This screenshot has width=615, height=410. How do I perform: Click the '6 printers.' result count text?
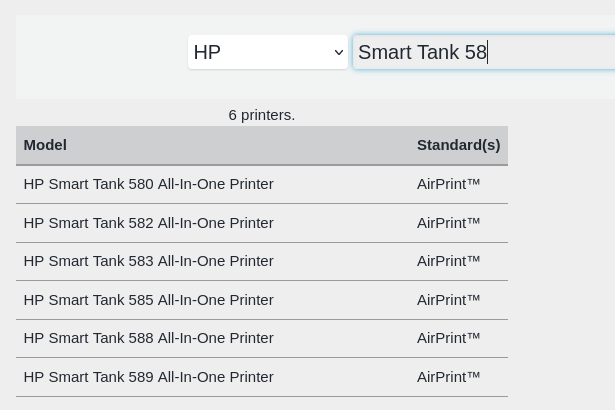click(262, 115)
